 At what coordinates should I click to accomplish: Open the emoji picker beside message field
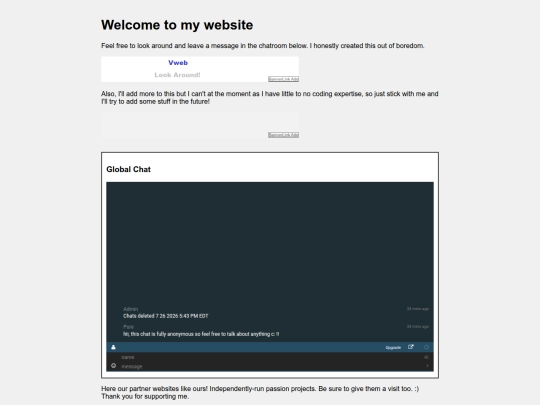tap(114, 366)
